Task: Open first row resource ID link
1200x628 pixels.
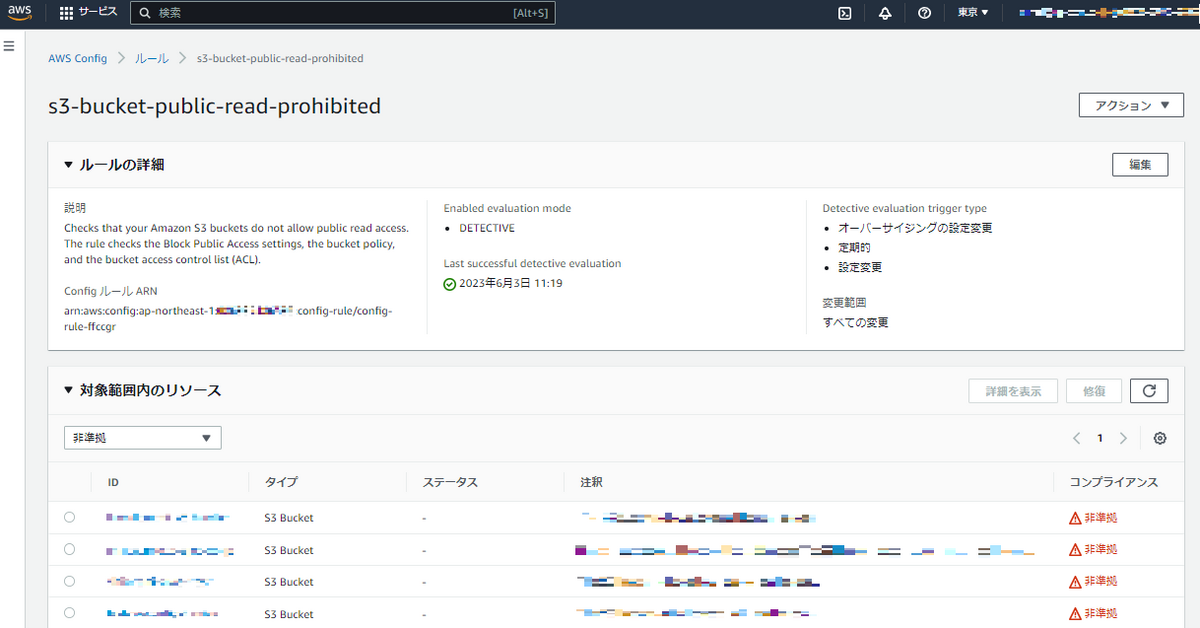Action: pyautogui.click(x=167, y=518)
